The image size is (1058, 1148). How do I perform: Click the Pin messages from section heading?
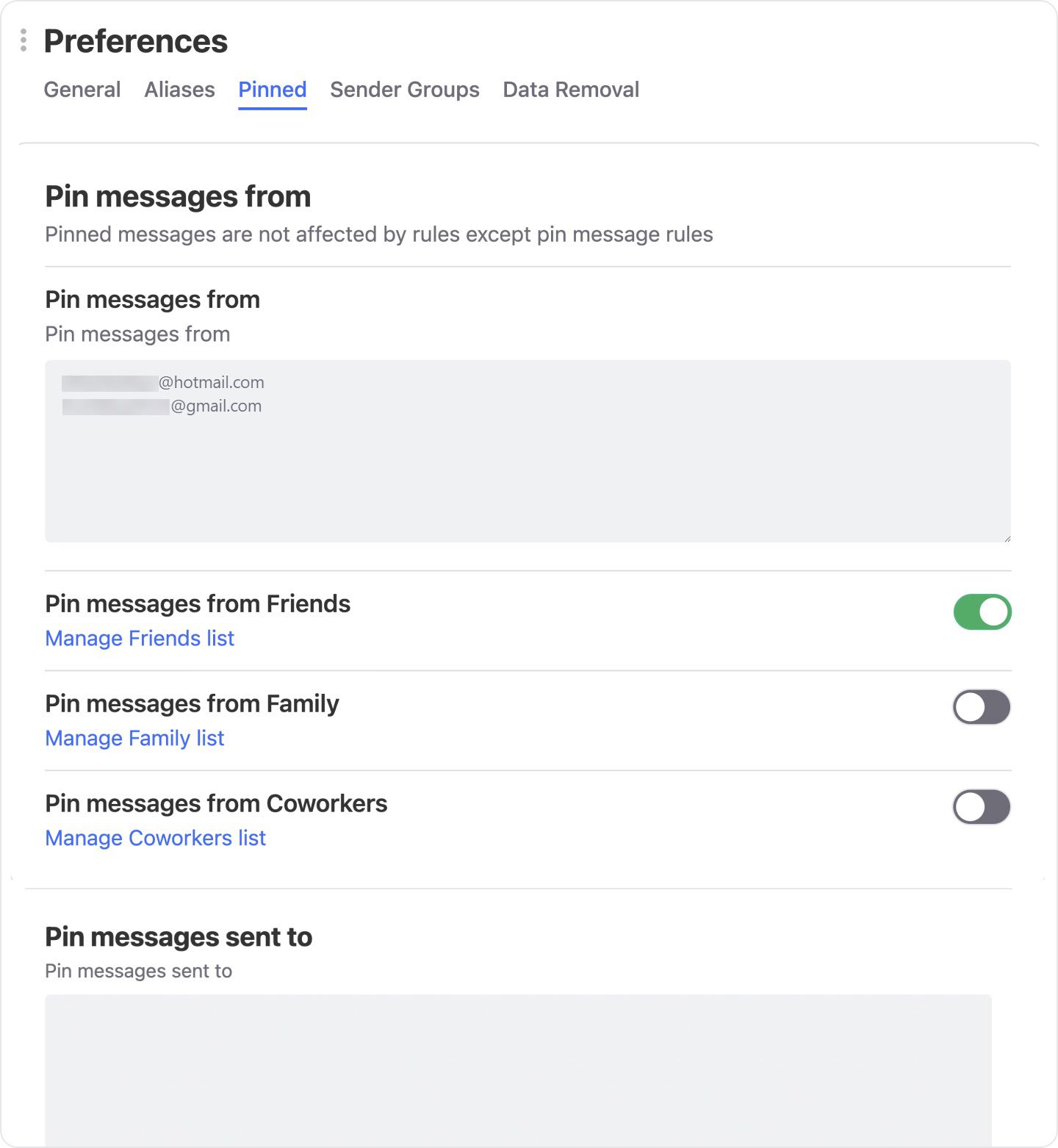[x=178, y=196]
